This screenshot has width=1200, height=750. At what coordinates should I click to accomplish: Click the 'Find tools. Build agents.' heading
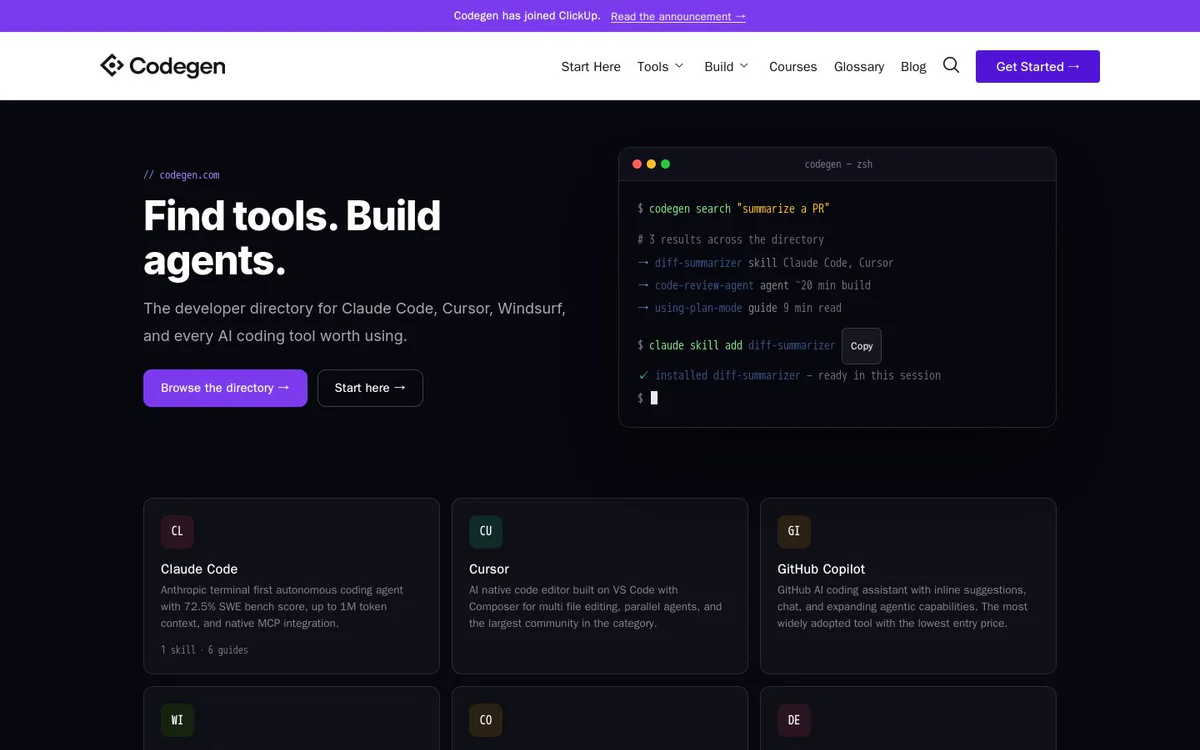coord(292,237)
